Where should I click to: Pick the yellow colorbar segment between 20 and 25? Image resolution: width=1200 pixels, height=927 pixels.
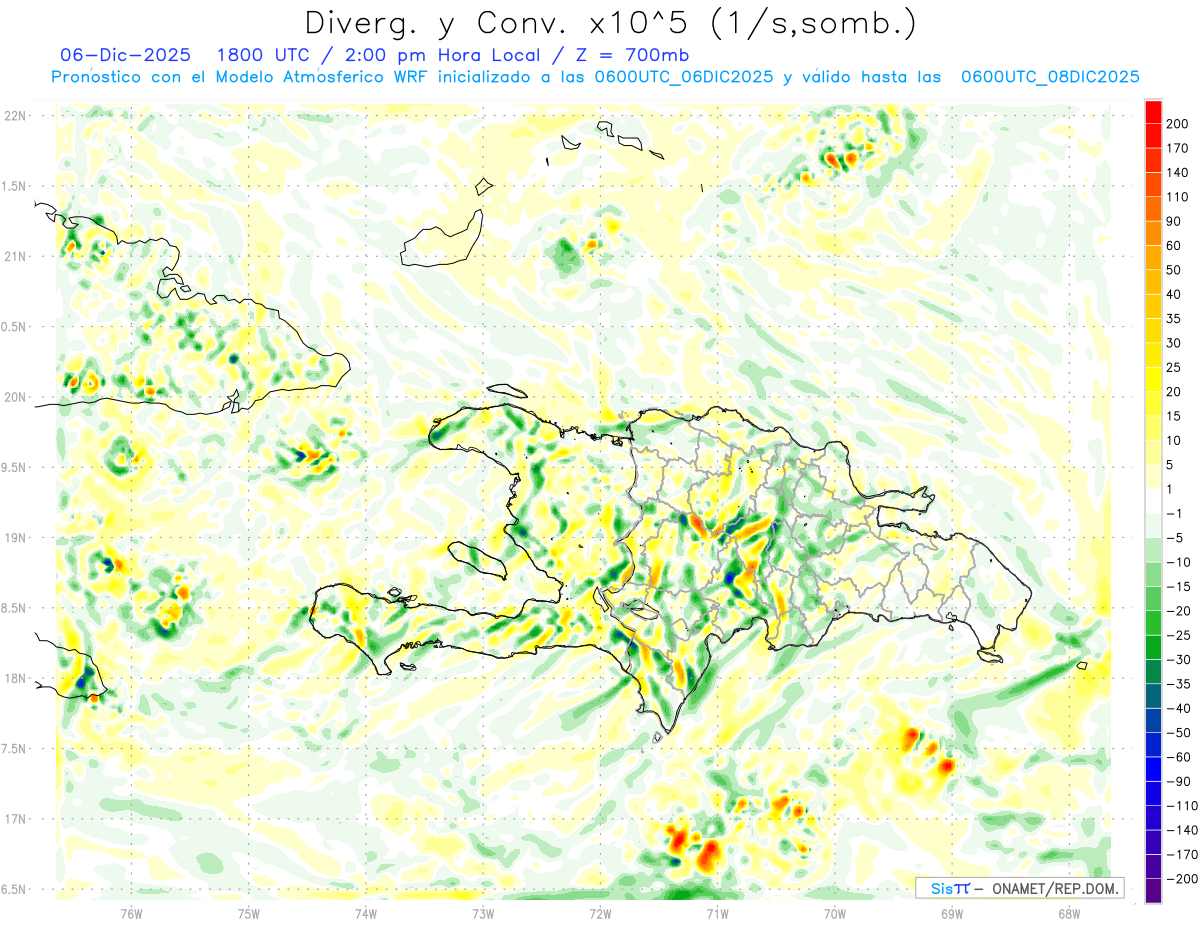click(x=1153, y=380)
